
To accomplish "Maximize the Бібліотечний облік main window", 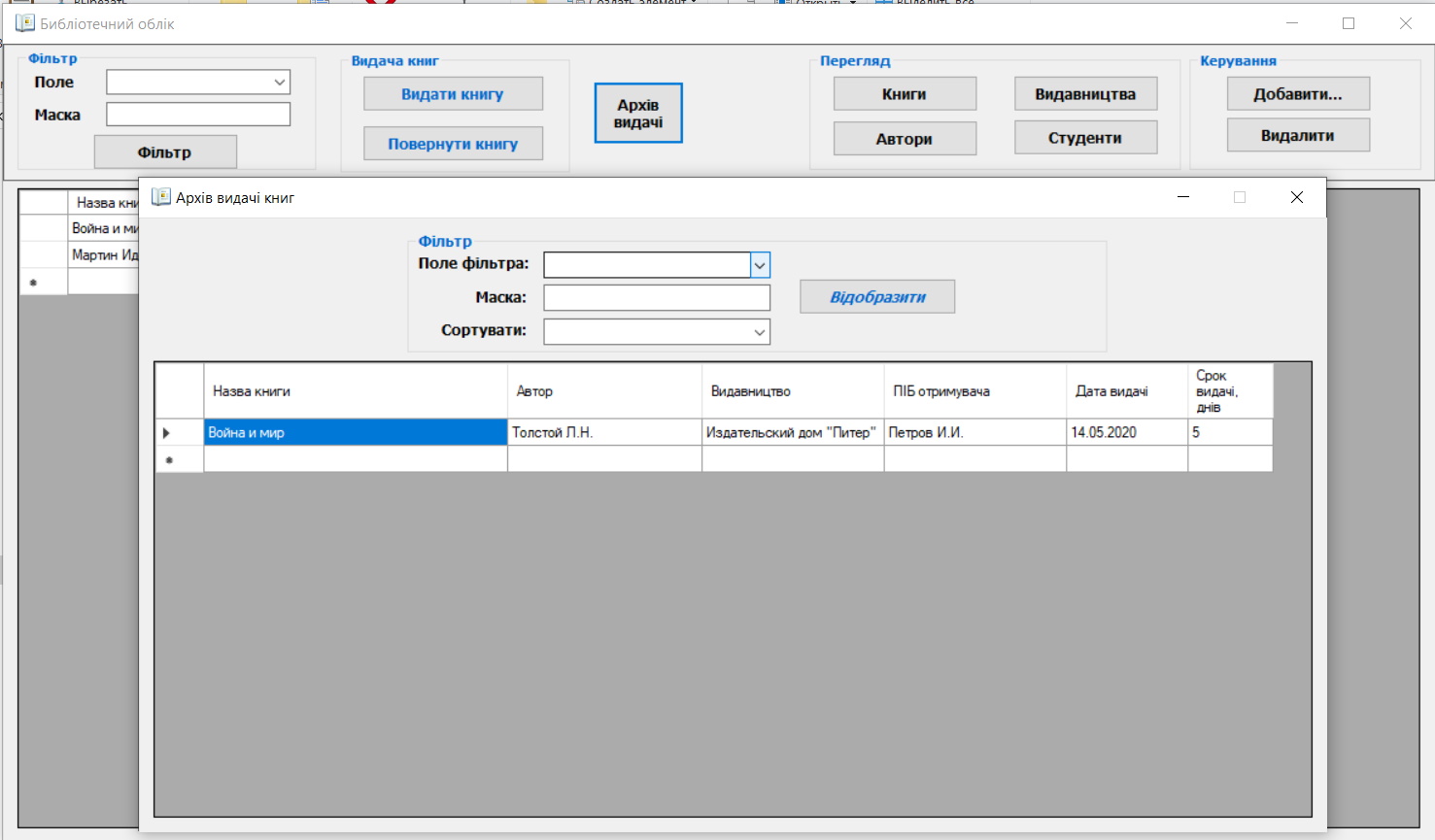I will (1349, 23).
